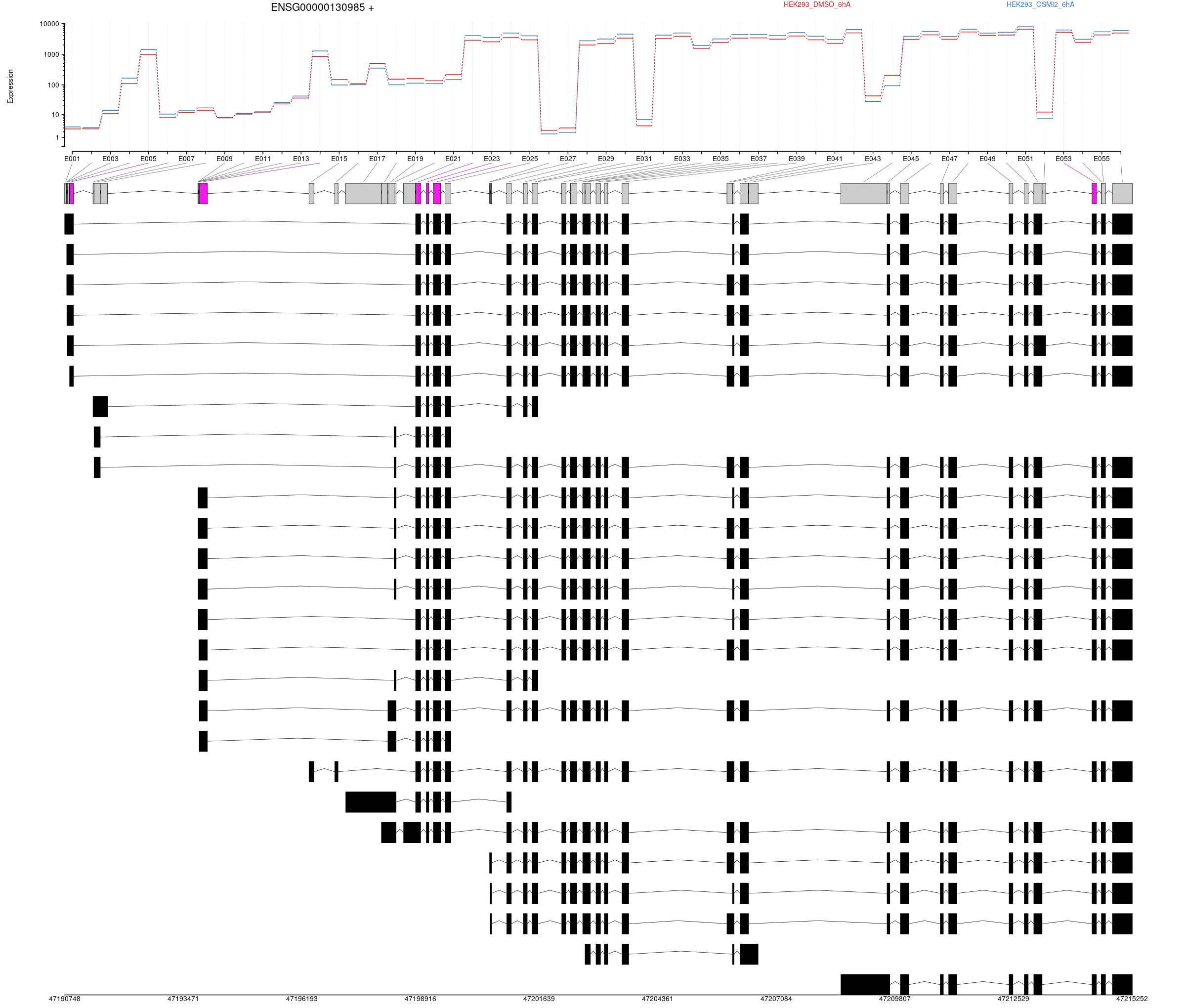Click the gene title ENSG00000130985 +
1186x1008 pixels.
point(322,7)
